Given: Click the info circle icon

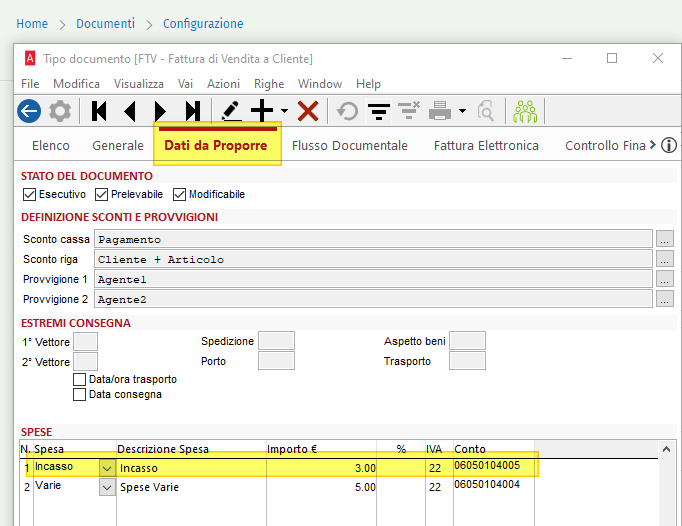Looking at the screenshot, I should (x=669, y=145).
